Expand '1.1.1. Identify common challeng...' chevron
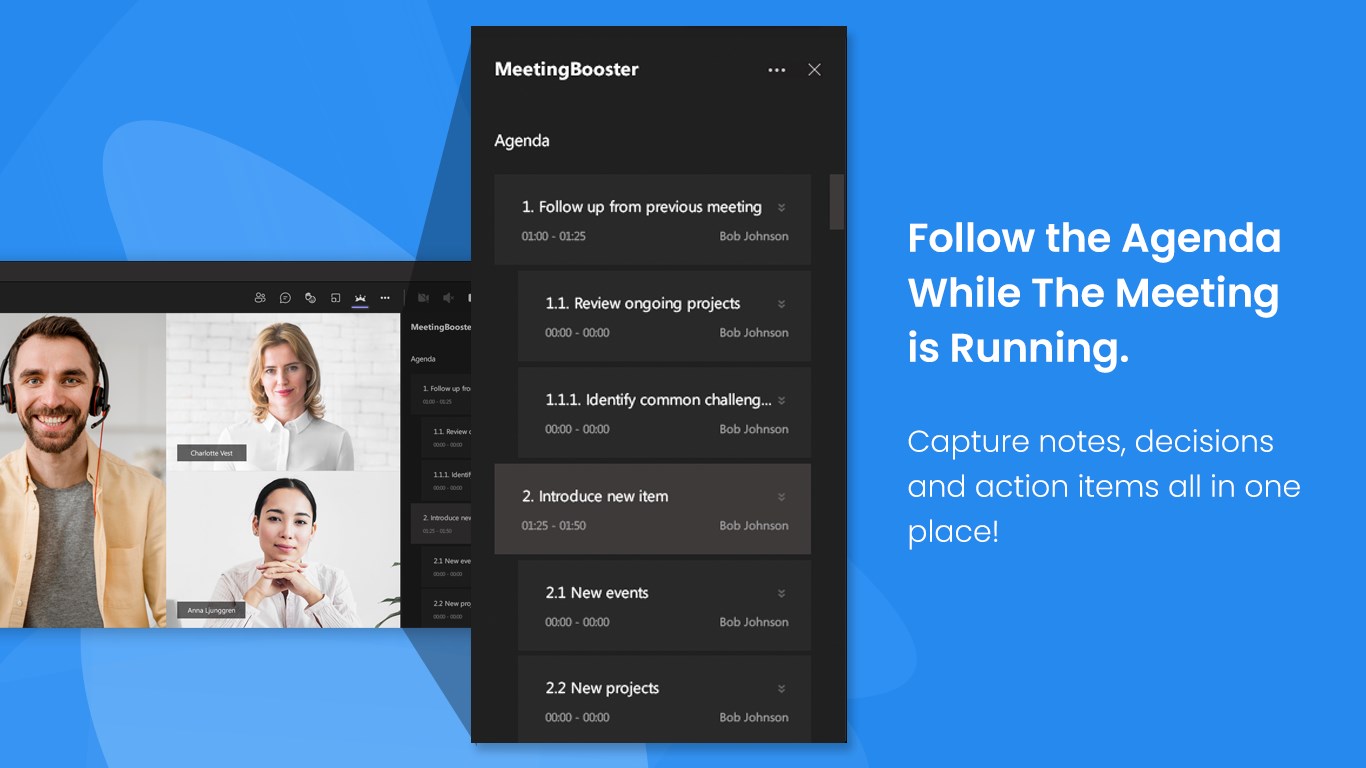1366x768 pixels. pos(781,400)
